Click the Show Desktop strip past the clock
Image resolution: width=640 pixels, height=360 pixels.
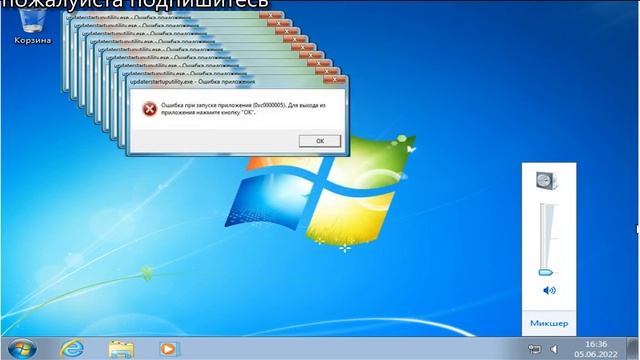coord(633,349)
